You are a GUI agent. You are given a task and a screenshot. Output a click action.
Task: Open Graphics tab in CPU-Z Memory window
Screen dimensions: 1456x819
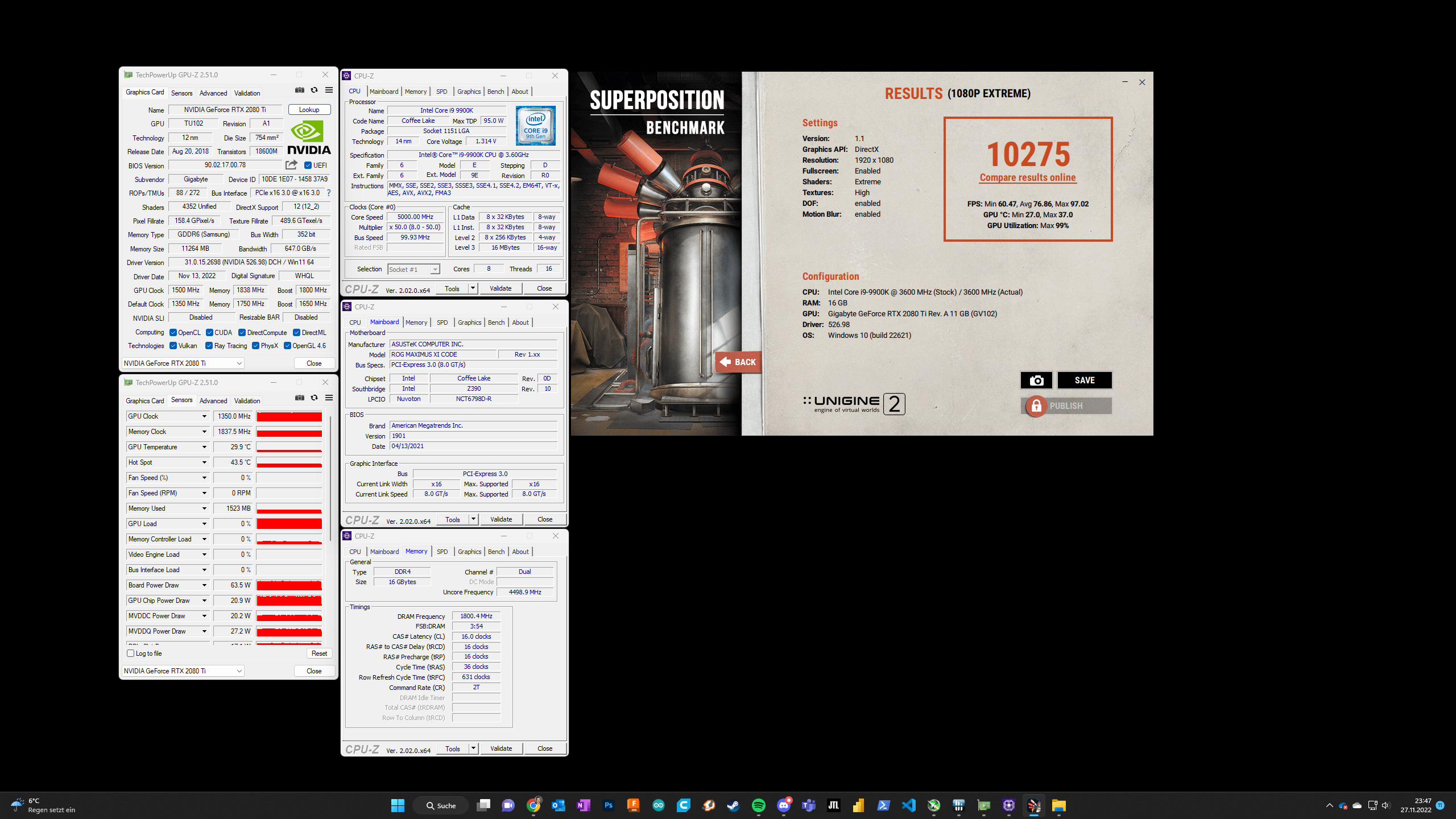(x=470, y=552)
